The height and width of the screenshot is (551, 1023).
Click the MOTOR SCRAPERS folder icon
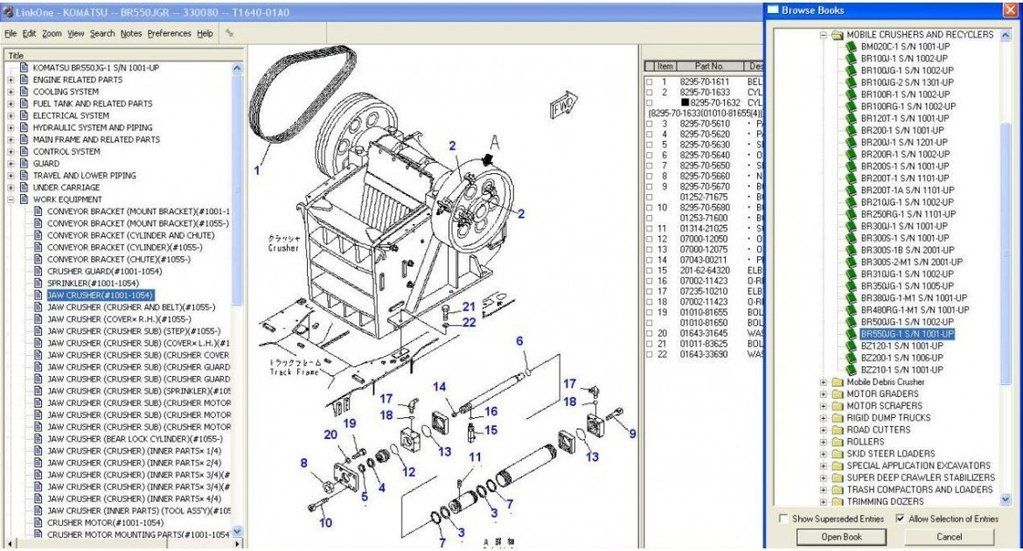(x=838, y=406)
